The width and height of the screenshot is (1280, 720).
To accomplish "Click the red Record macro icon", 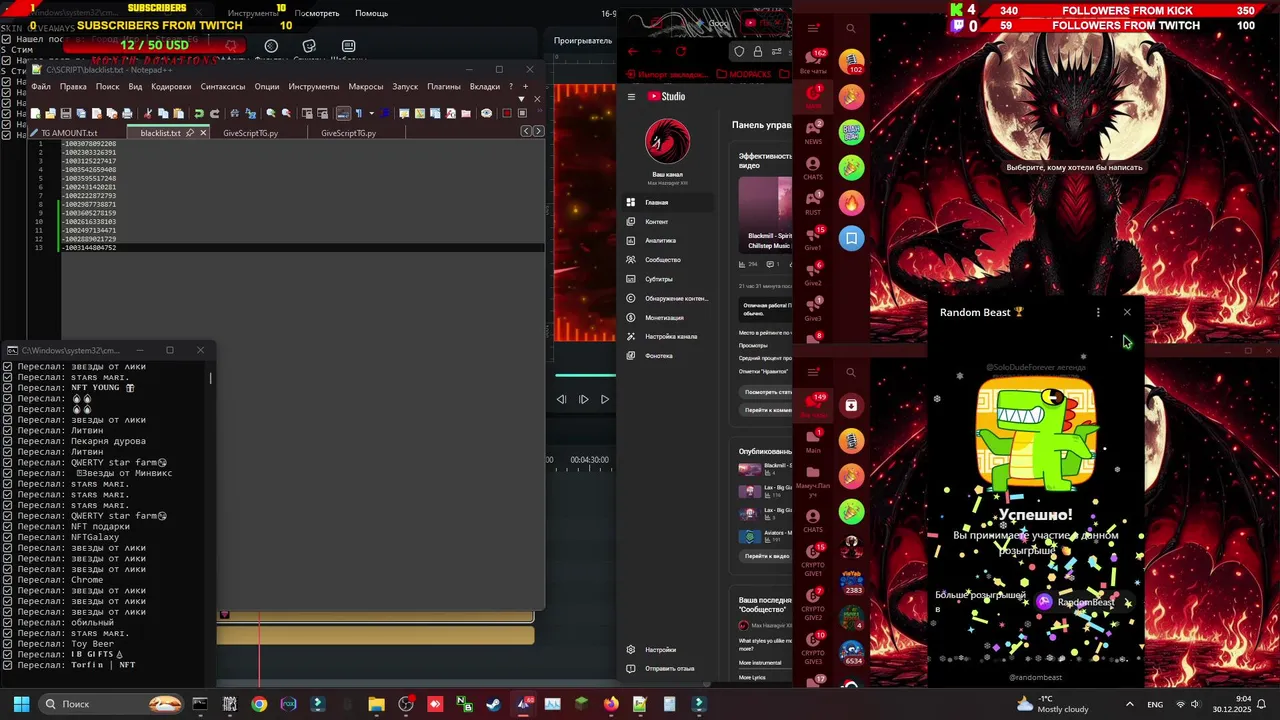I will [x=507, y=113].
